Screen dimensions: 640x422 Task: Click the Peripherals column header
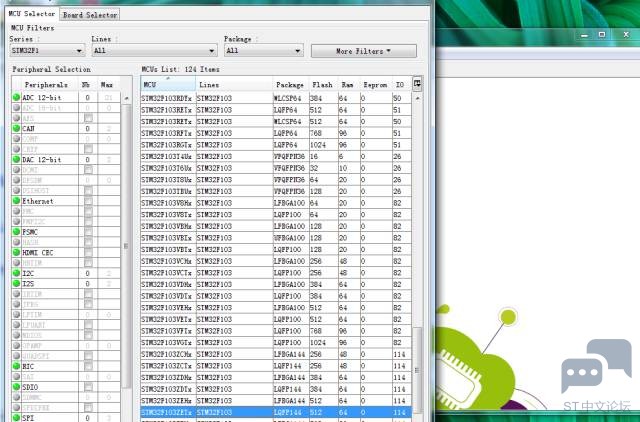[46, 84]
